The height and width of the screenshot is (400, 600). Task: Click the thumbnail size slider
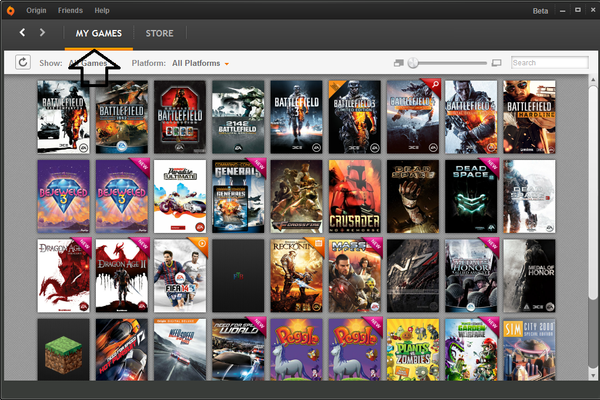point(450,63)
